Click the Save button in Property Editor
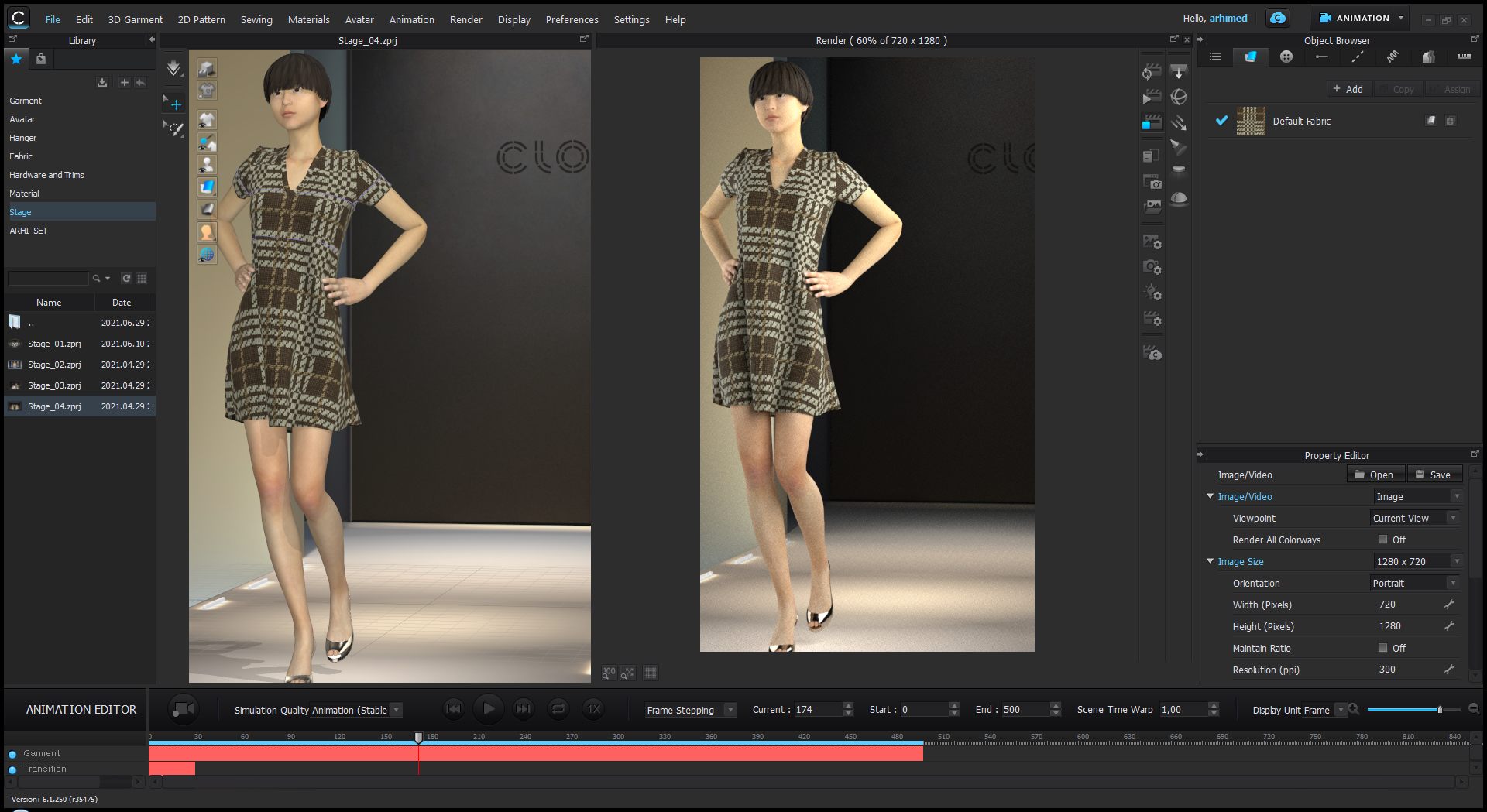1487x812 pixels. [x=1434, y=475]
